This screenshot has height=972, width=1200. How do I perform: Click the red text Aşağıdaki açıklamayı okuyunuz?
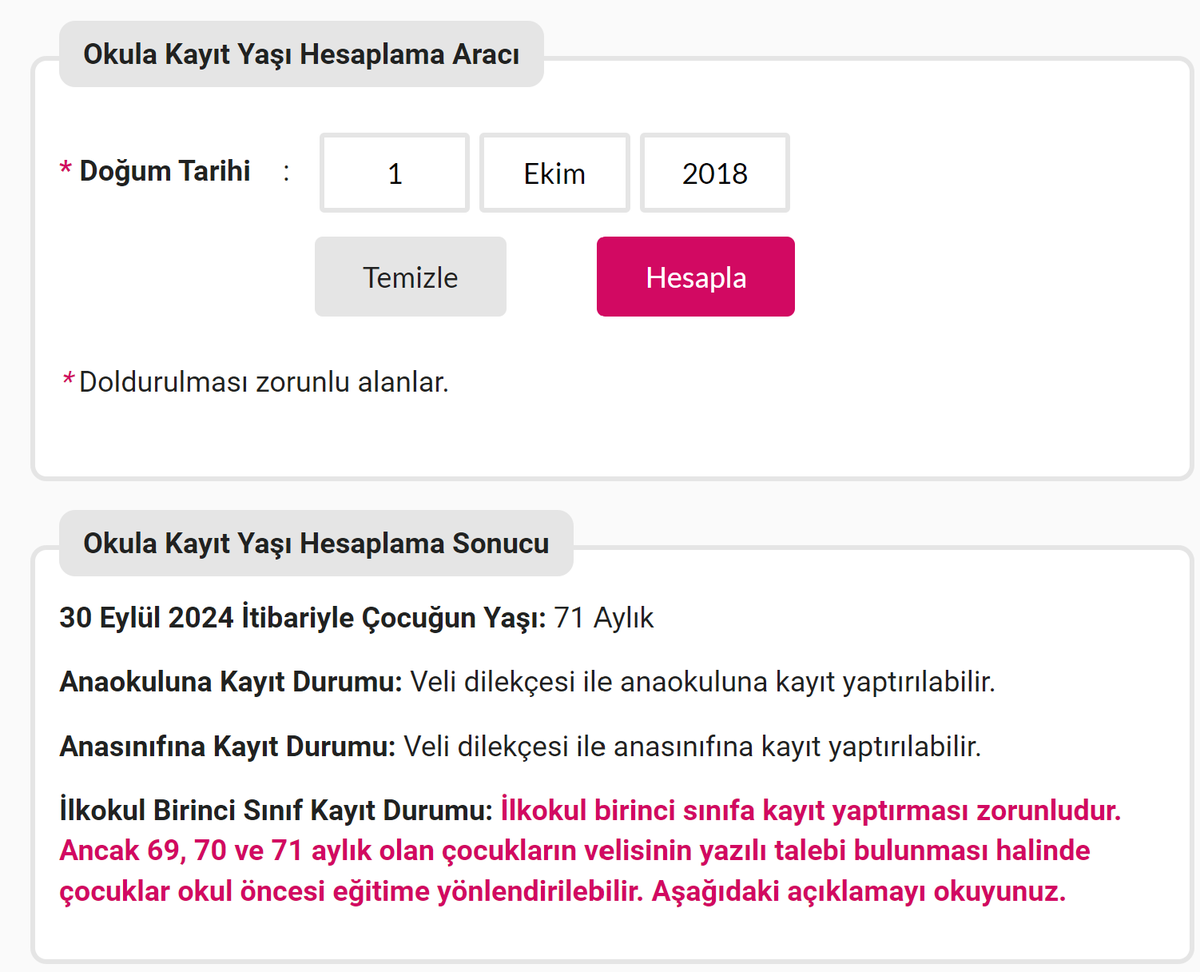coord(859,892)
